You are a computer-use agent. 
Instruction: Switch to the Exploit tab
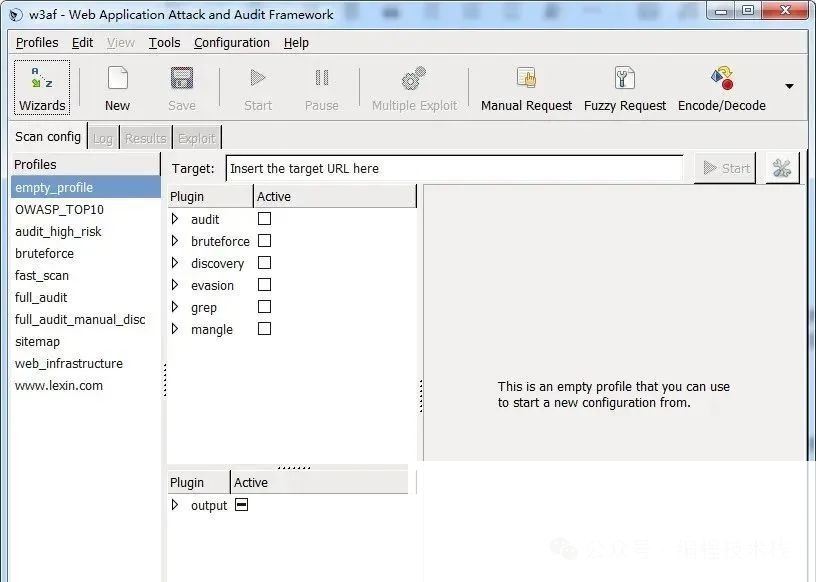pos(197,138)
